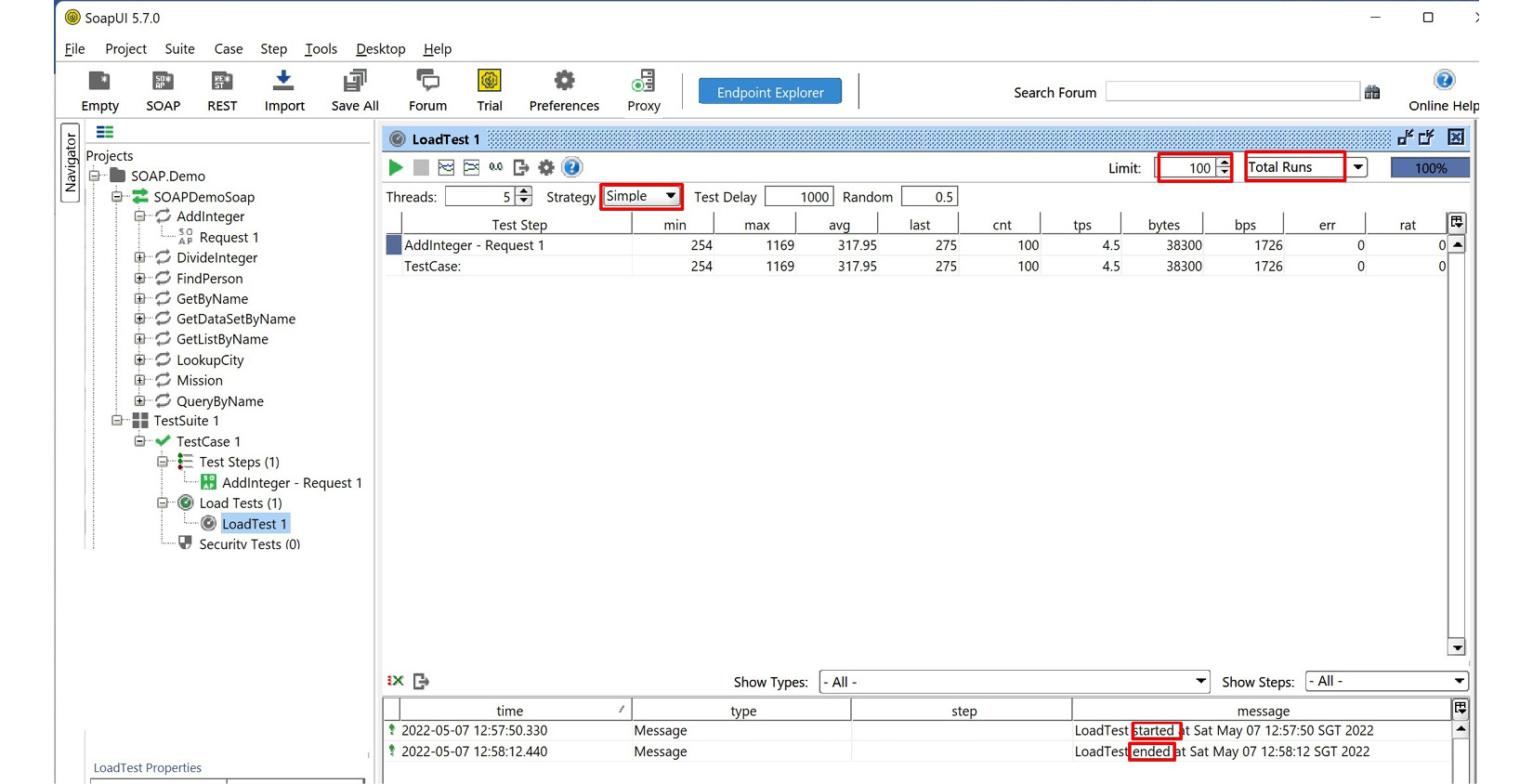Open the Strategy Simple dropdown

tap(641, 196)
